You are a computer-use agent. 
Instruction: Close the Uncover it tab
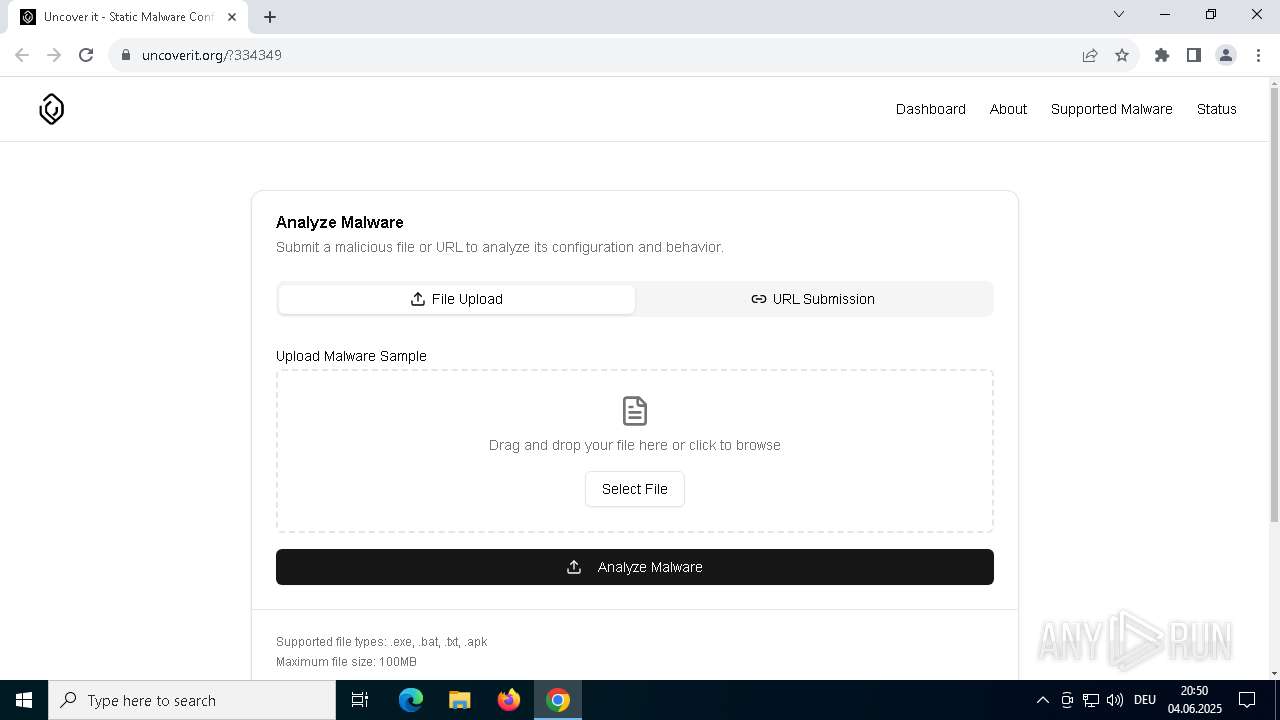click(232, 17)
